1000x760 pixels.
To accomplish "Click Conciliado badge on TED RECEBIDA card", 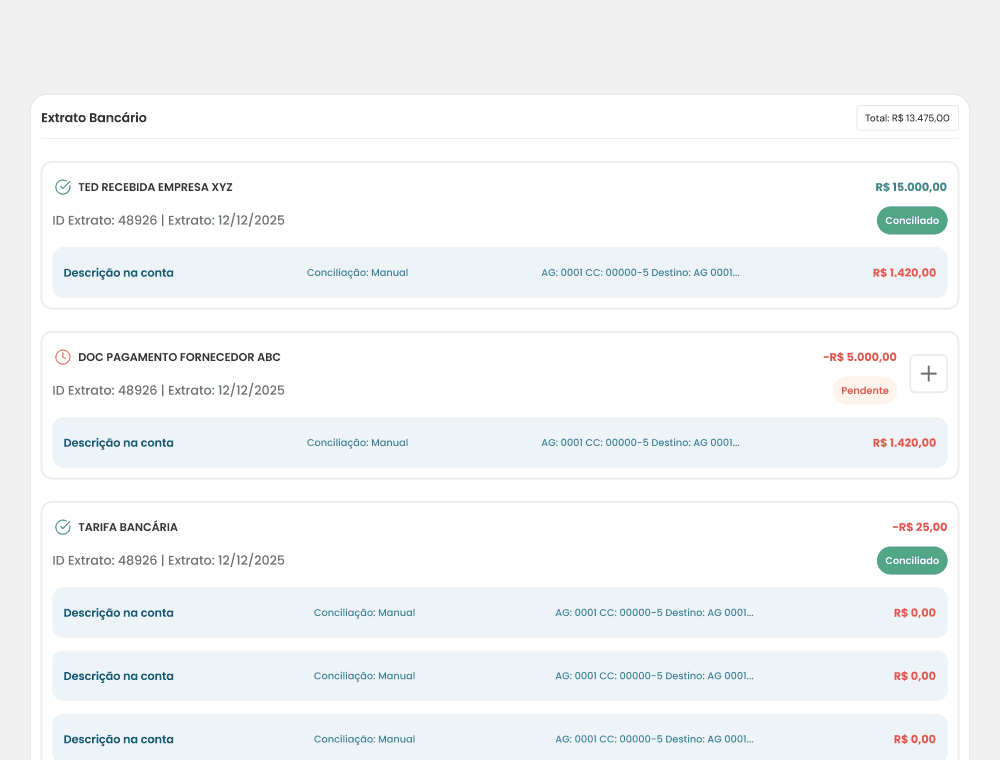I will click(x=912, y=221).
